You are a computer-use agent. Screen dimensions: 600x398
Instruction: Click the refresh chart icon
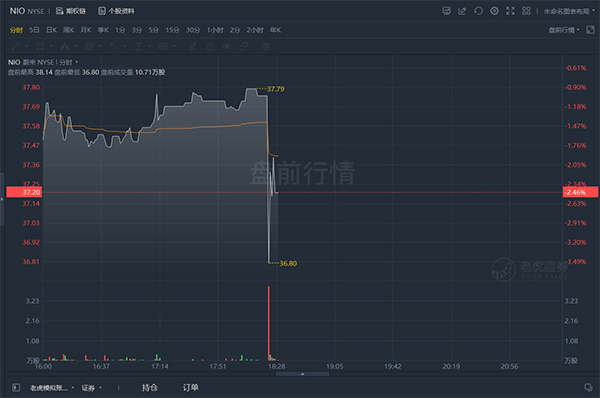pos(478,11)
